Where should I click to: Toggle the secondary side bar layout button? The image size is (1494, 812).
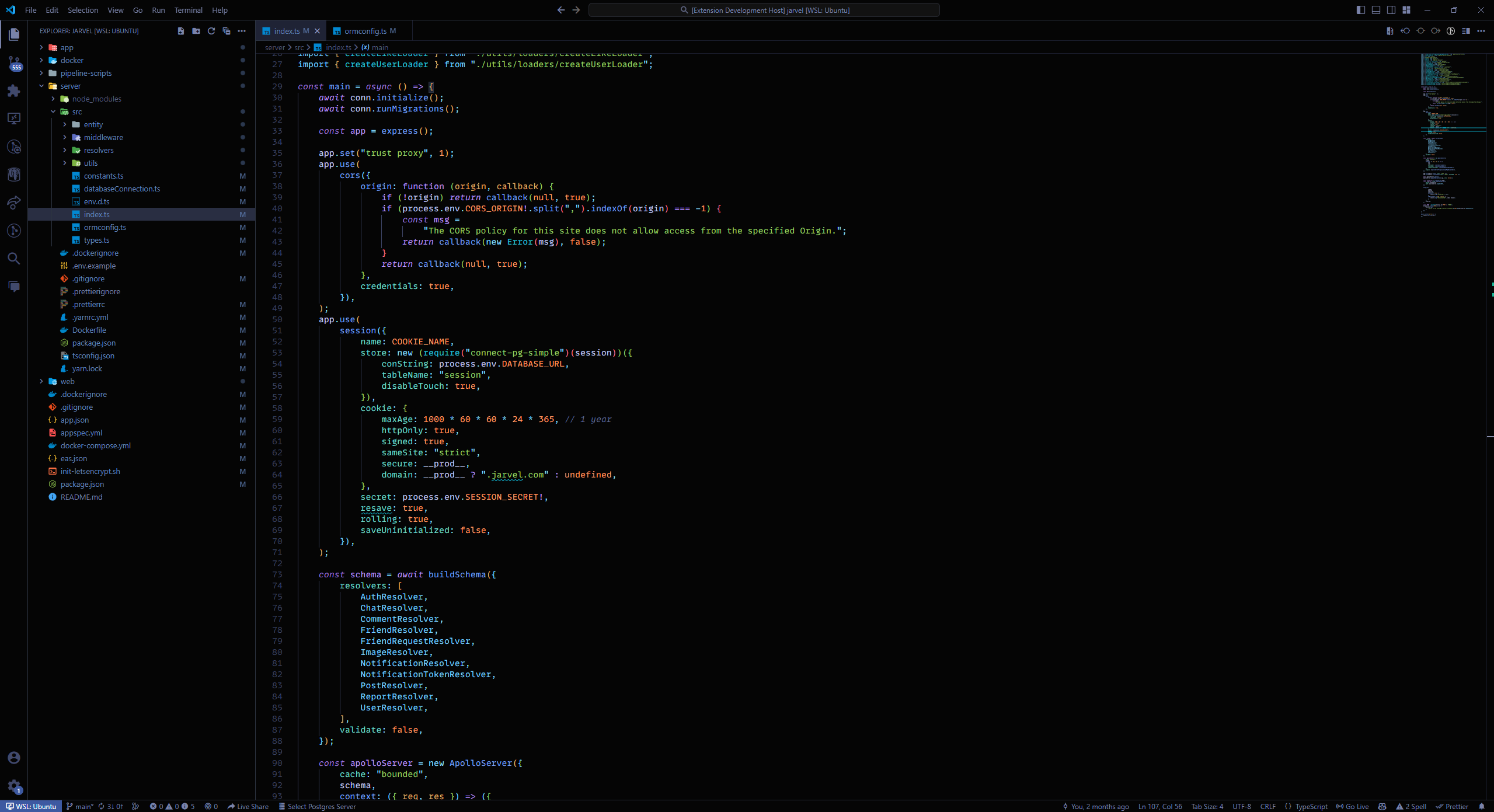click(x=1391, y=10)
